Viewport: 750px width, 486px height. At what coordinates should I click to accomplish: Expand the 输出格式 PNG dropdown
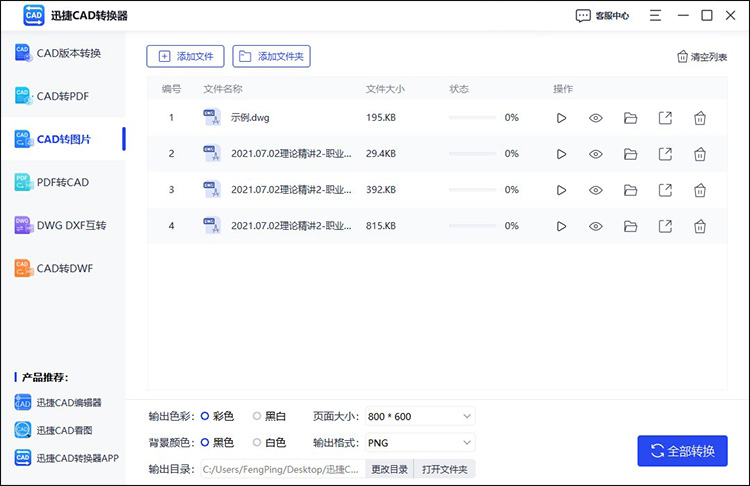coord(420,443)
